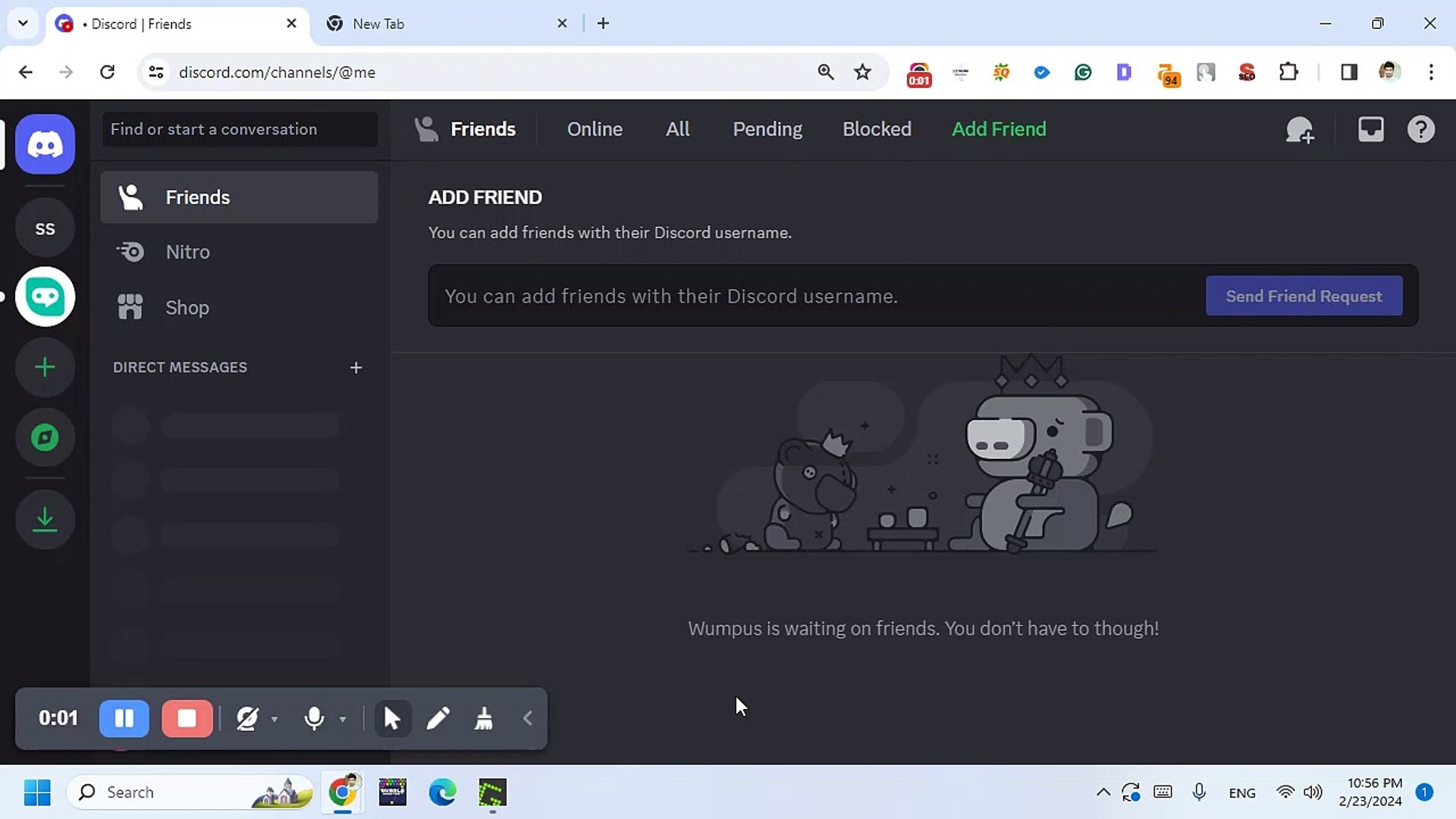Open the Inbox icon
The width and height of the screenshot is (1456, 819).
click(x=1370, y=129)
